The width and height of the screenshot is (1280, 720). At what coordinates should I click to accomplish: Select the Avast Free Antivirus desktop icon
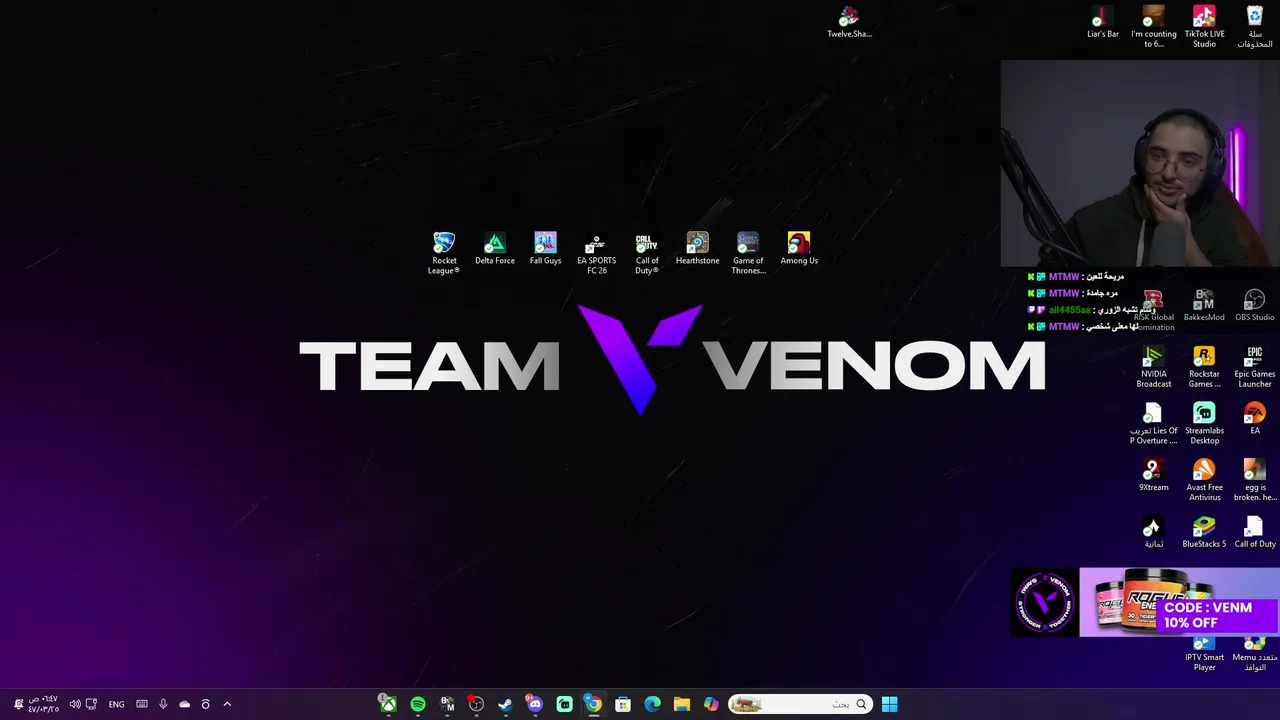click(x=1204, y=480)
